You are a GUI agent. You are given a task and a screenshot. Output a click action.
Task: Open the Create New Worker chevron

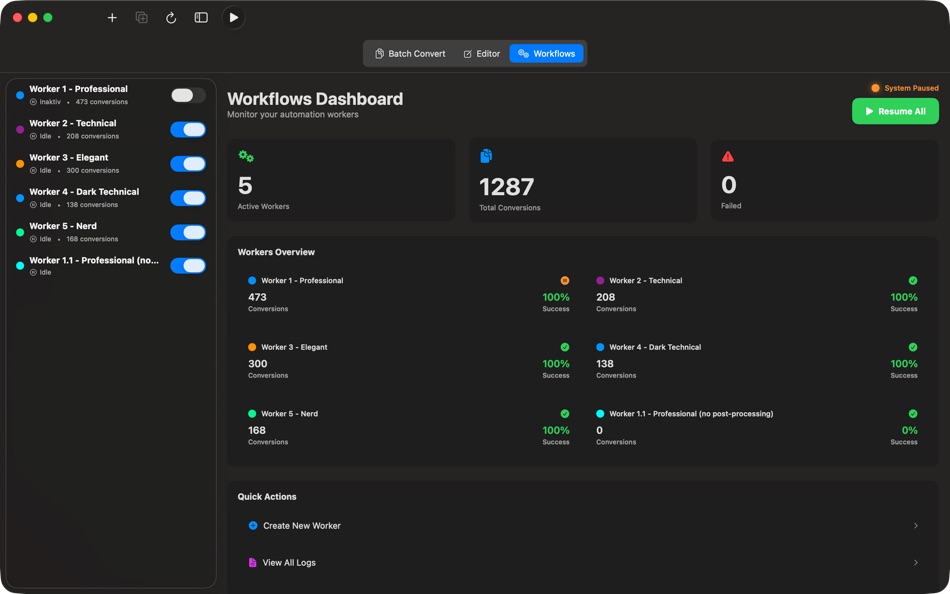(915, 526)
